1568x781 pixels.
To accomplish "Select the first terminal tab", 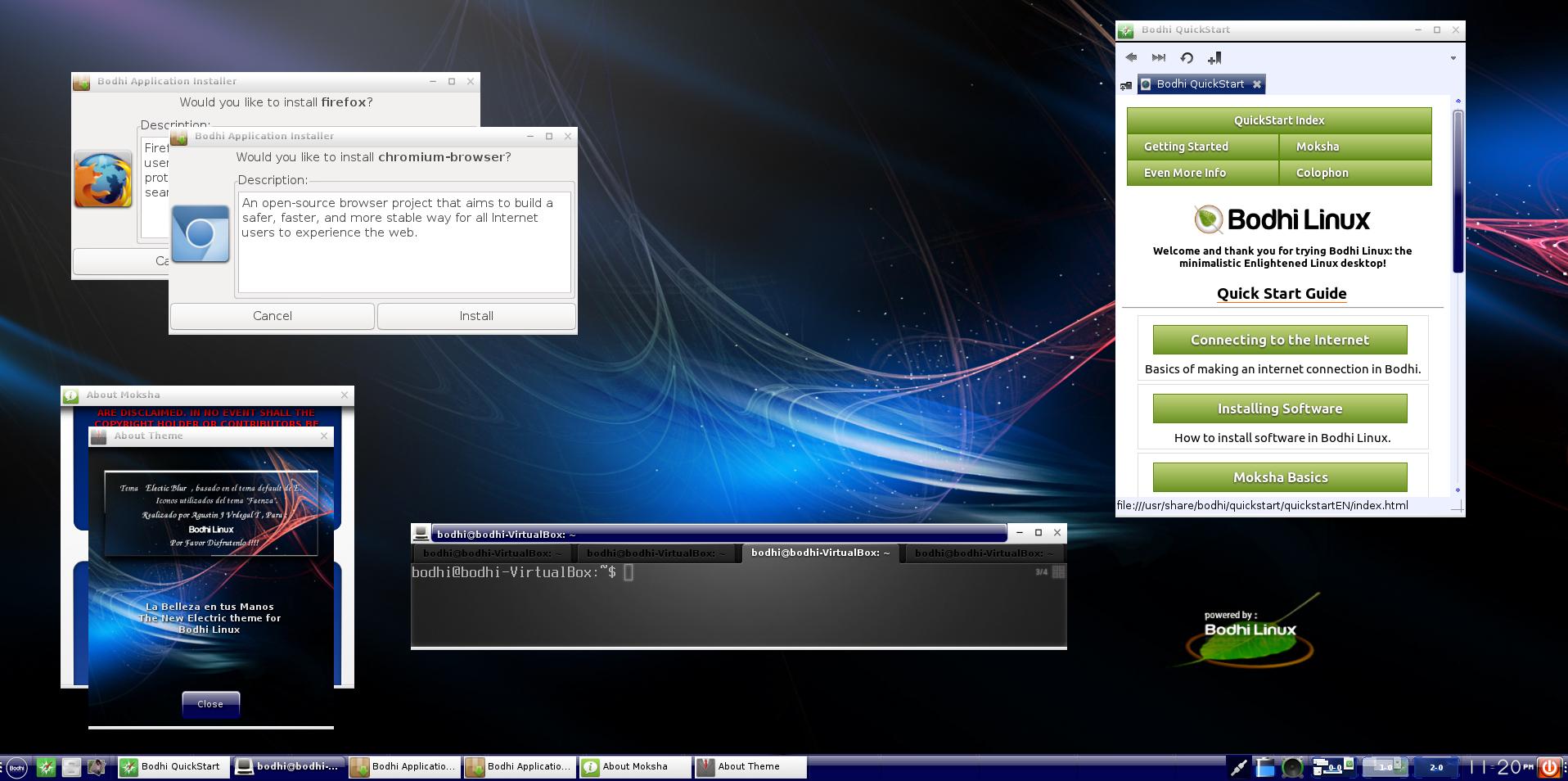I will 493,553.
